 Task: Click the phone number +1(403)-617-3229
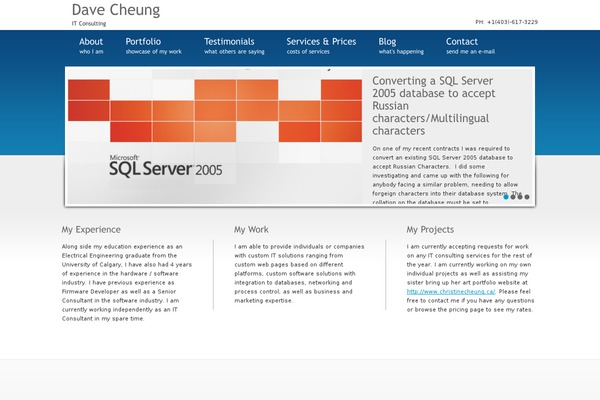click(x=512, y=22)
